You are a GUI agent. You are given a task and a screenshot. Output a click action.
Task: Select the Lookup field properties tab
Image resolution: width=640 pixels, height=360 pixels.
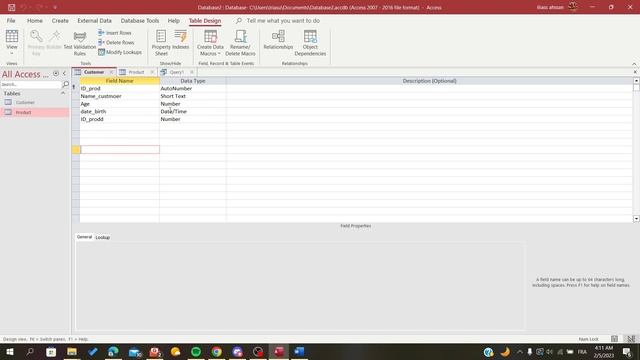click(102, 237)
